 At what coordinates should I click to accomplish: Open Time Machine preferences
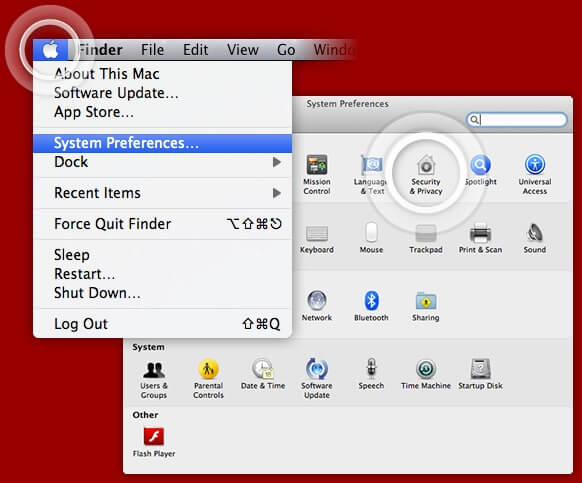click(426, 374)
